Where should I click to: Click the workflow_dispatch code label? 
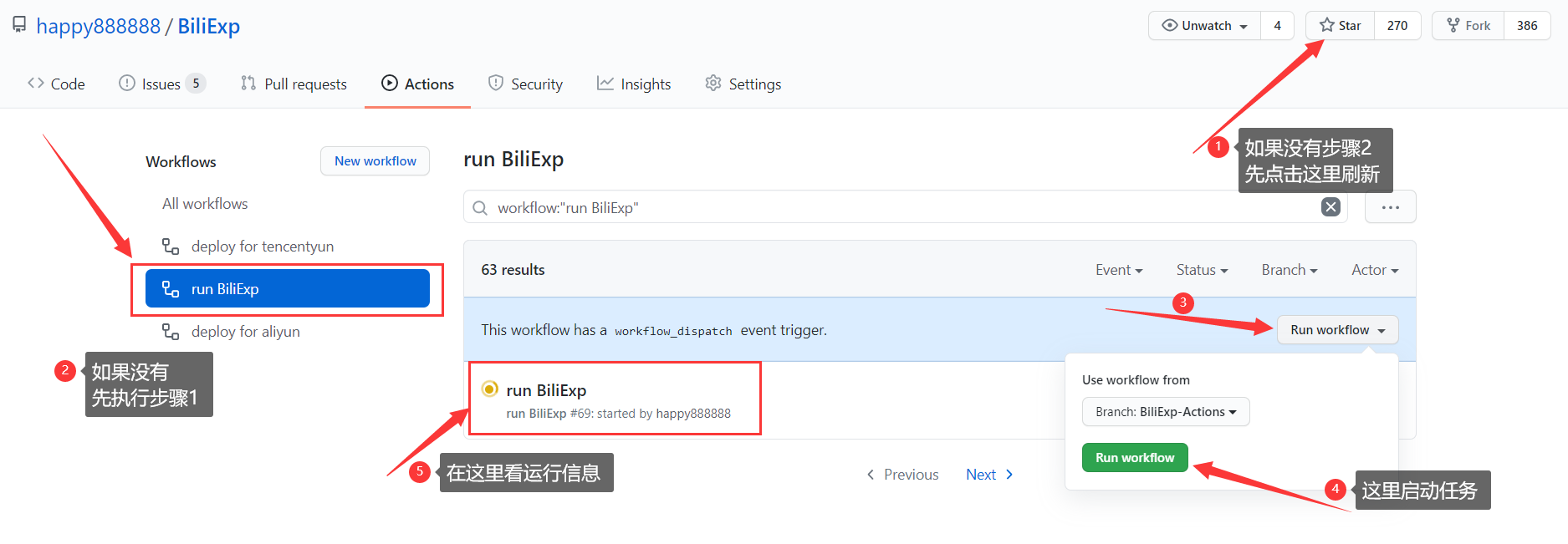(673, 331)
